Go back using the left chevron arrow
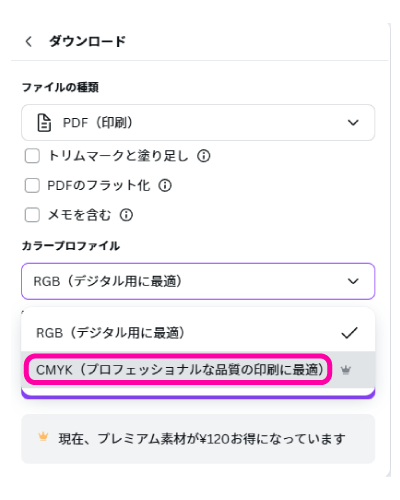 coord(29,42)
